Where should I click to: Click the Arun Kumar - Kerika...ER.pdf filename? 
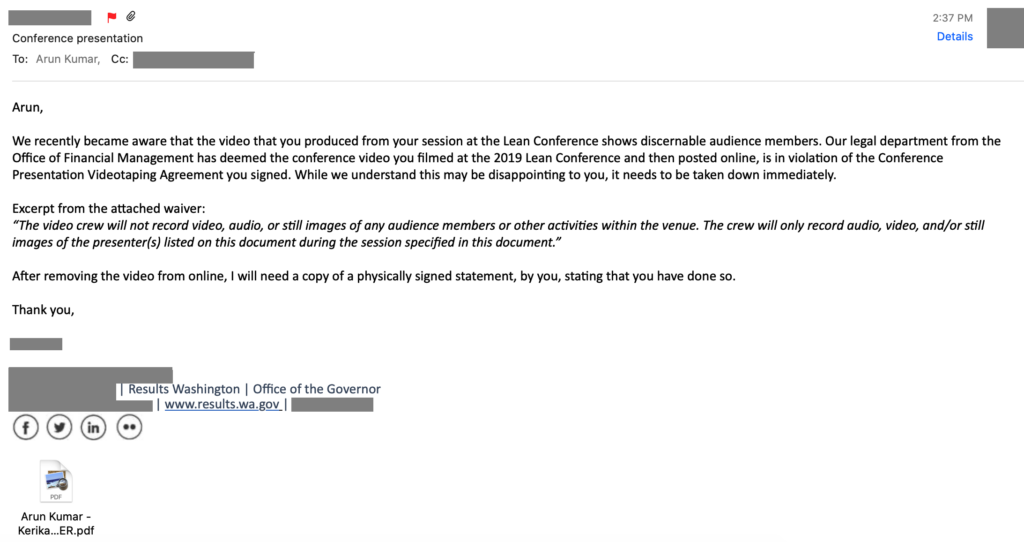coord(56,523)
